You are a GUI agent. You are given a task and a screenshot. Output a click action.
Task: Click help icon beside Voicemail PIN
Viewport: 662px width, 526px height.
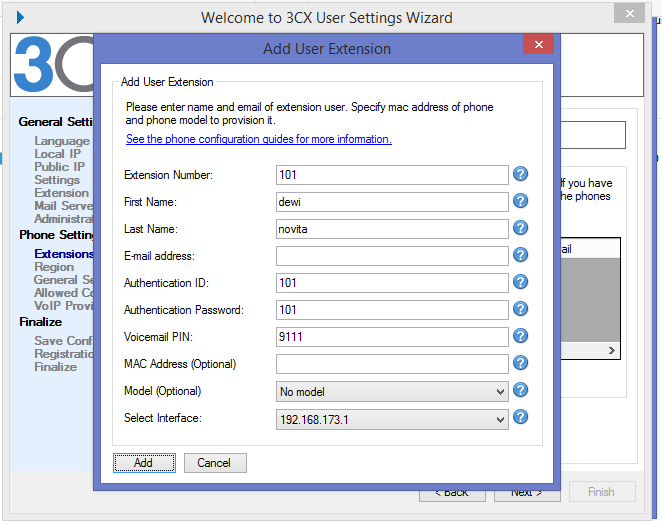tap(521, 336)
